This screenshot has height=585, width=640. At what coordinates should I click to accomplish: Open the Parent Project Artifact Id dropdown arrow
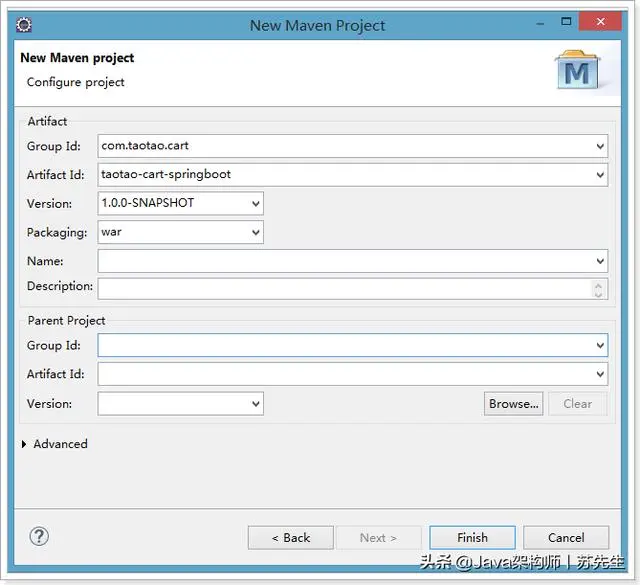coord(600,374)
